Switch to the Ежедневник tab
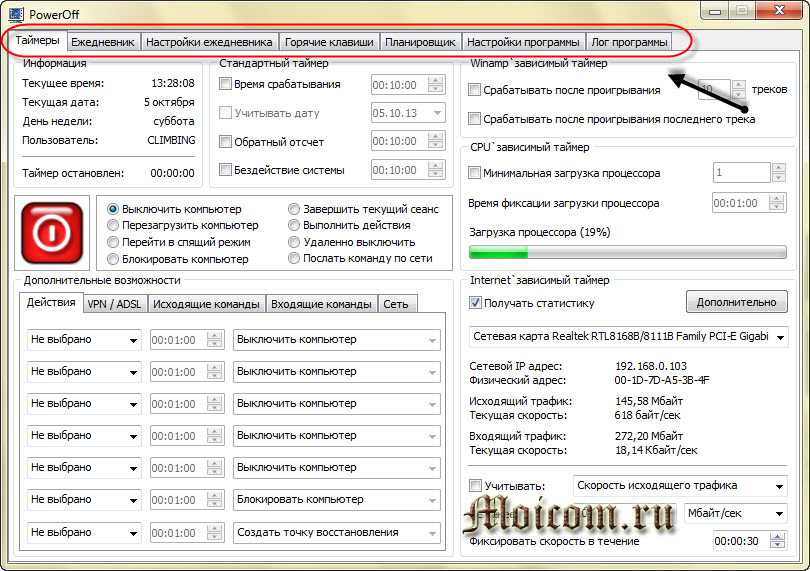 [x=103, y=42]
